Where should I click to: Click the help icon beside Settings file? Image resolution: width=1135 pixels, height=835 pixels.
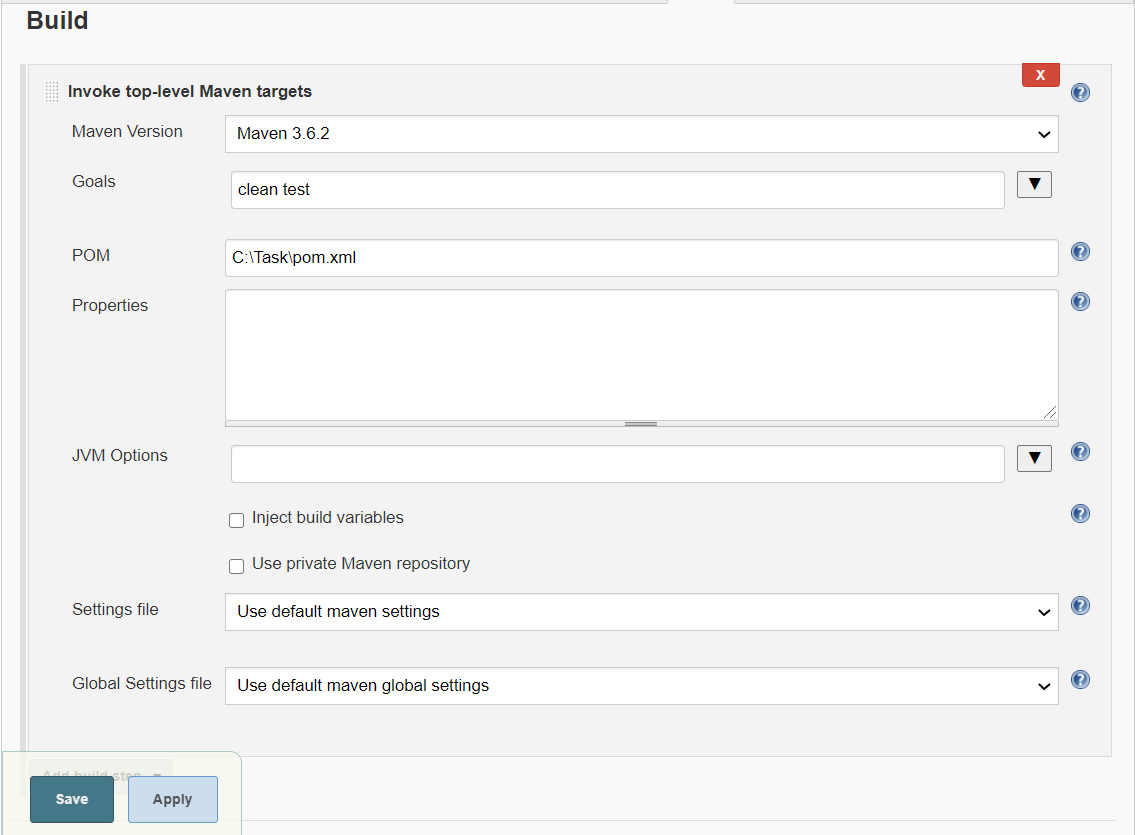[1080, 605]
